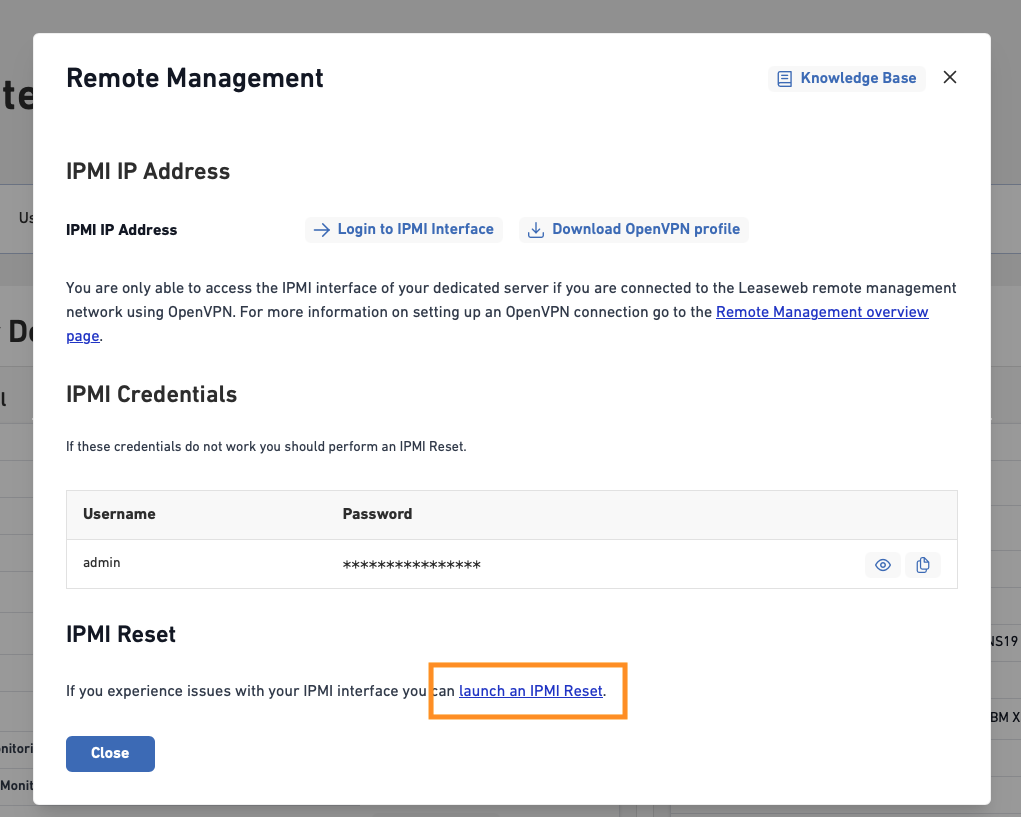Show the hidden IPMI password
The width and height of the screenshot is (1021, 817).
coord(882,564)
